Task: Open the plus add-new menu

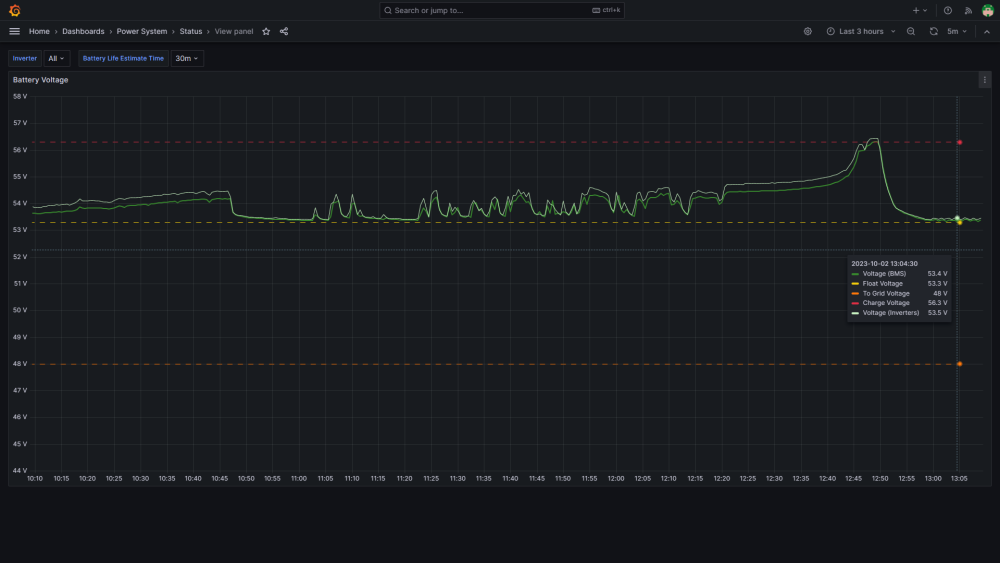Action: click(920, 10)
